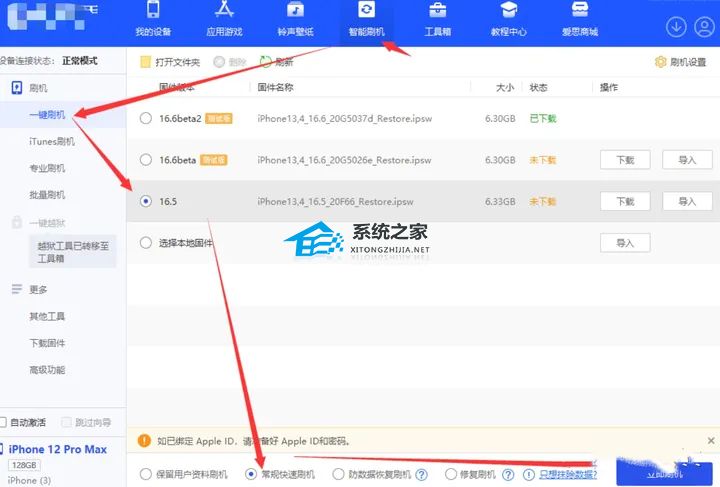Image resolution: width=720 pixels, height=487 pixels.
Task: Tick the 自动激活 auto-activate checkbox
Action: tap(5, 422)
